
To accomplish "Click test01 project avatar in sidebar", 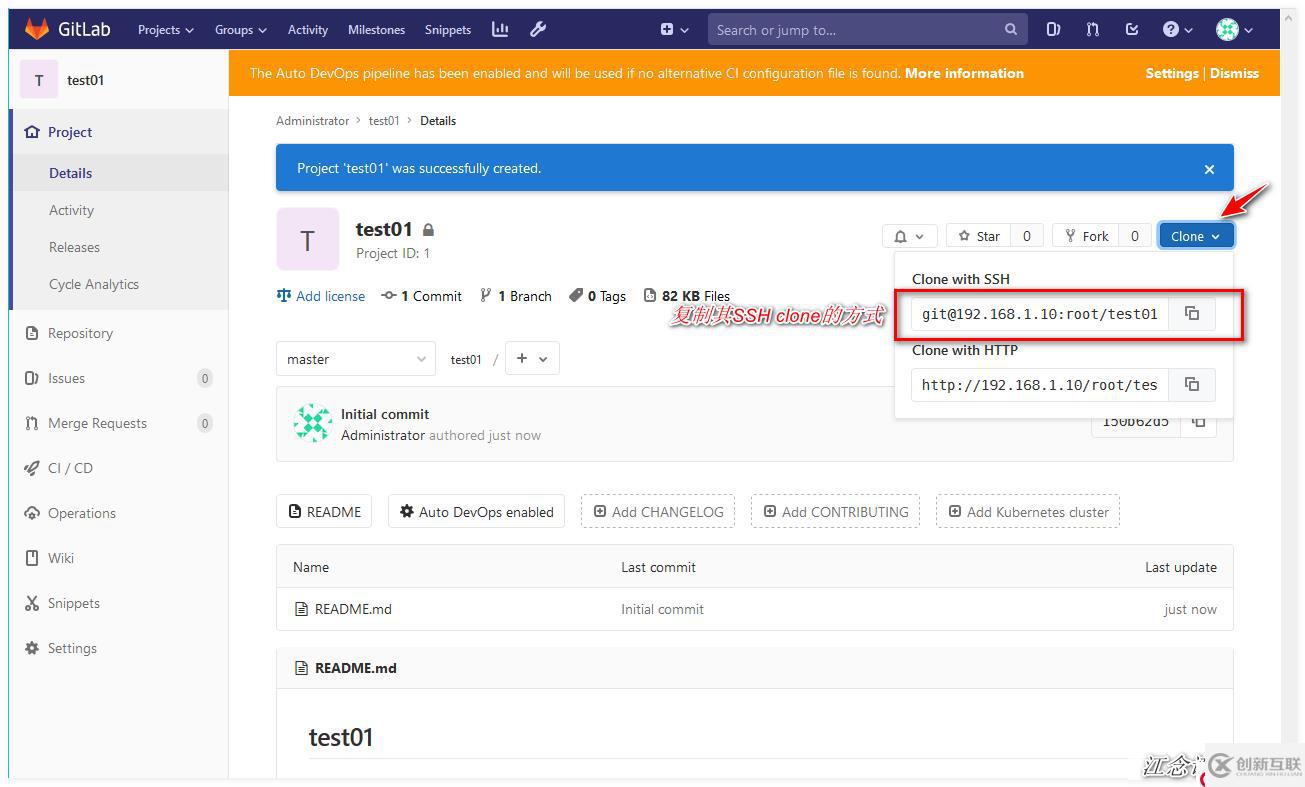I will (x=39, y=80).
